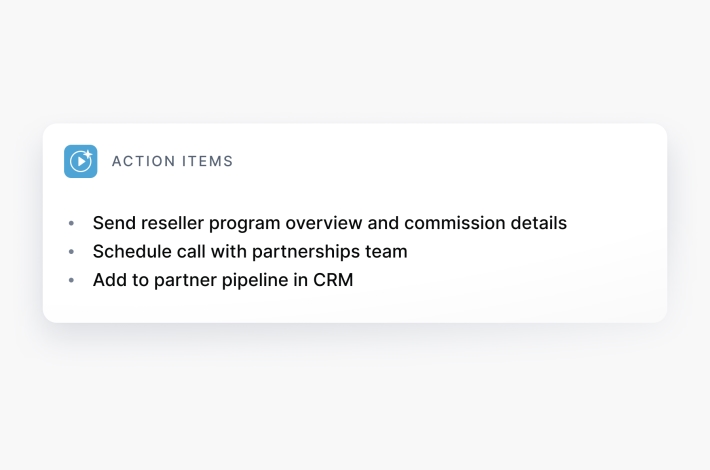The height and width of the screenshot is (470, 710).
Task: Click the 'Send reseller program overview' item
Action: 329,223
